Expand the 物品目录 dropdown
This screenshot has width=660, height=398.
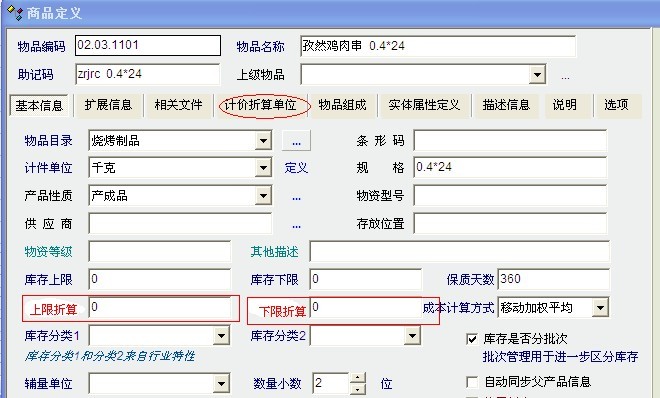coord(263,141)
